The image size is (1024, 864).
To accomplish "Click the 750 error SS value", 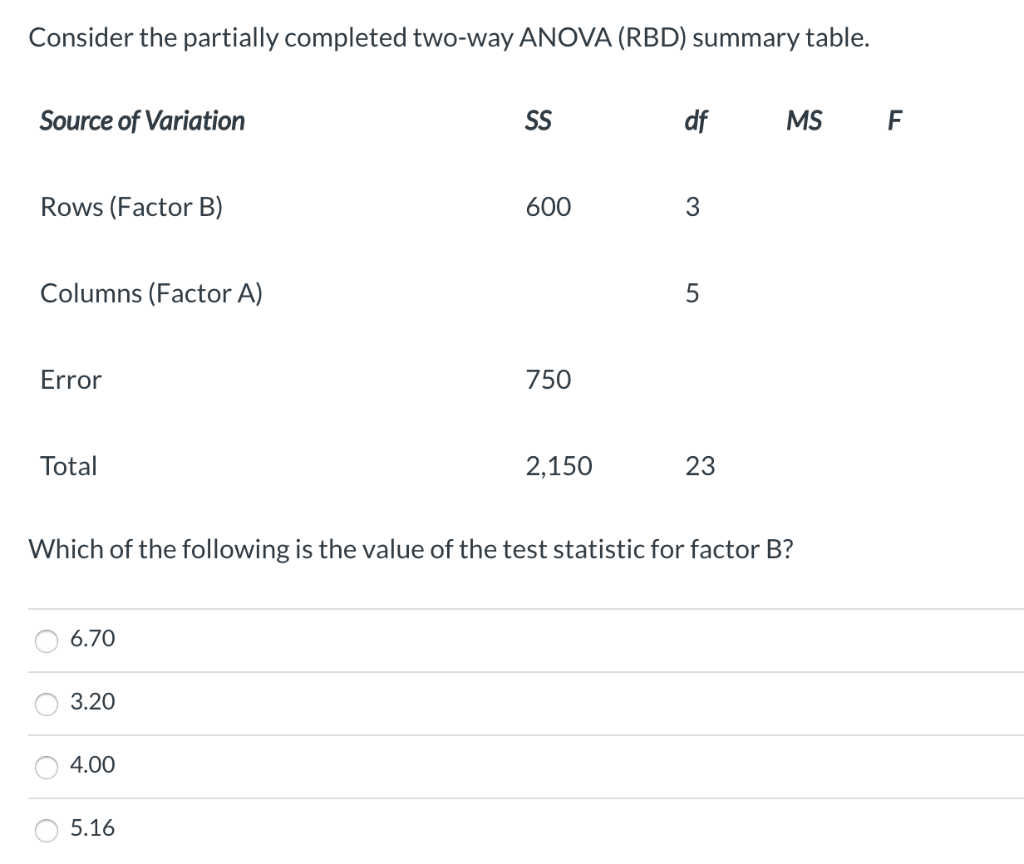I will 549,380.
